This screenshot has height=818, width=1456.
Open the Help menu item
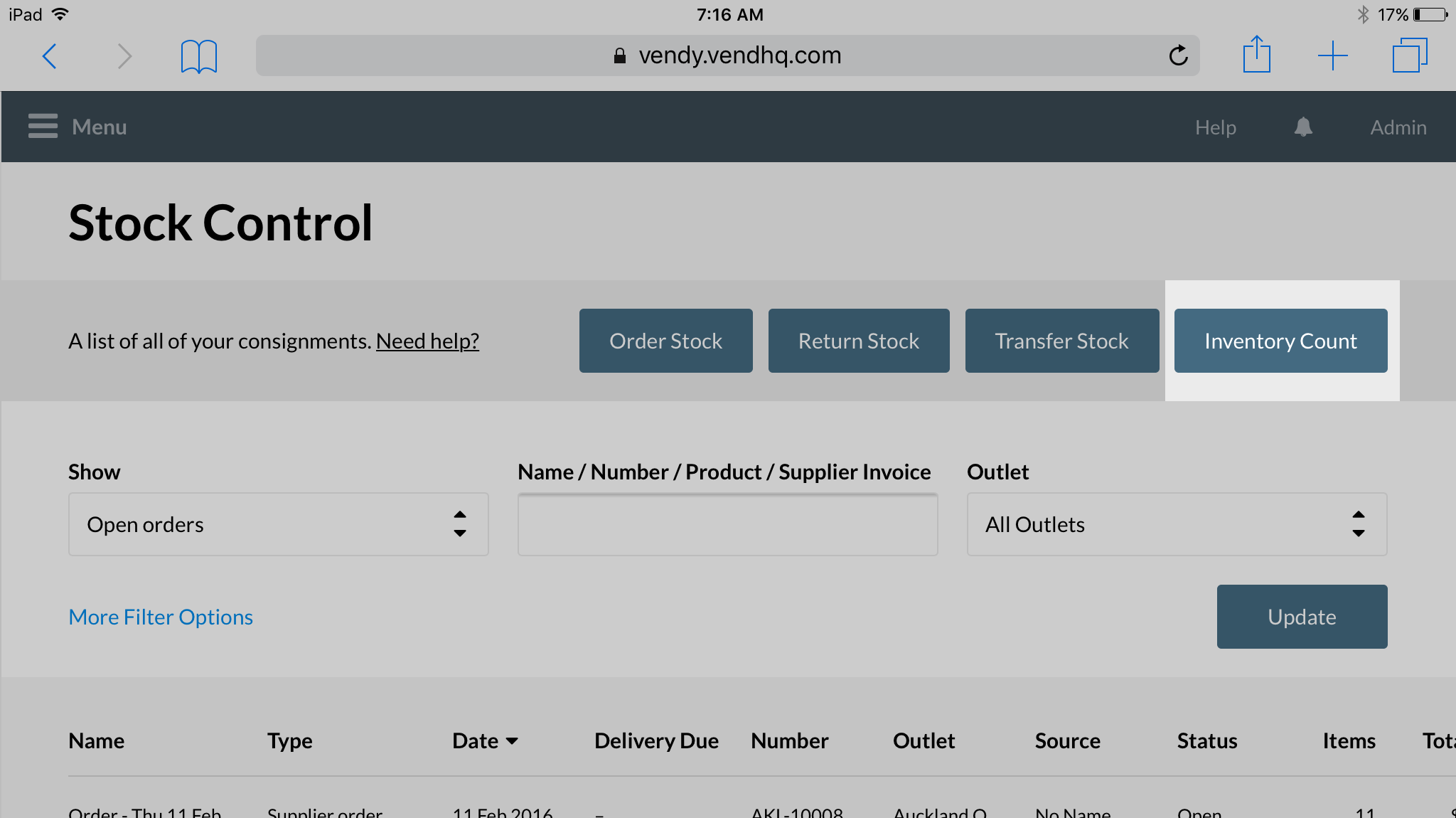pos(1215,127)
